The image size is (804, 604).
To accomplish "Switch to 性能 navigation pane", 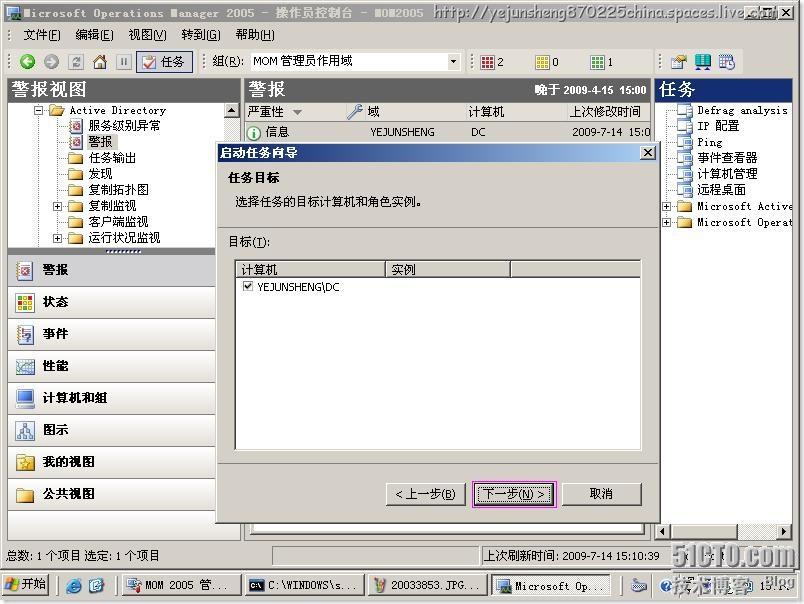I will (x=112, y=366).
